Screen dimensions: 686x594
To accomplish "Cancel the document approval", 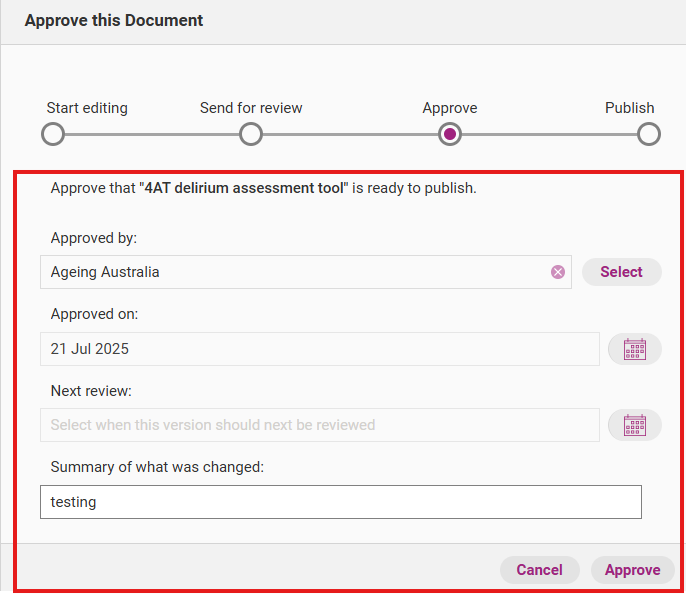I will point(539,570).
